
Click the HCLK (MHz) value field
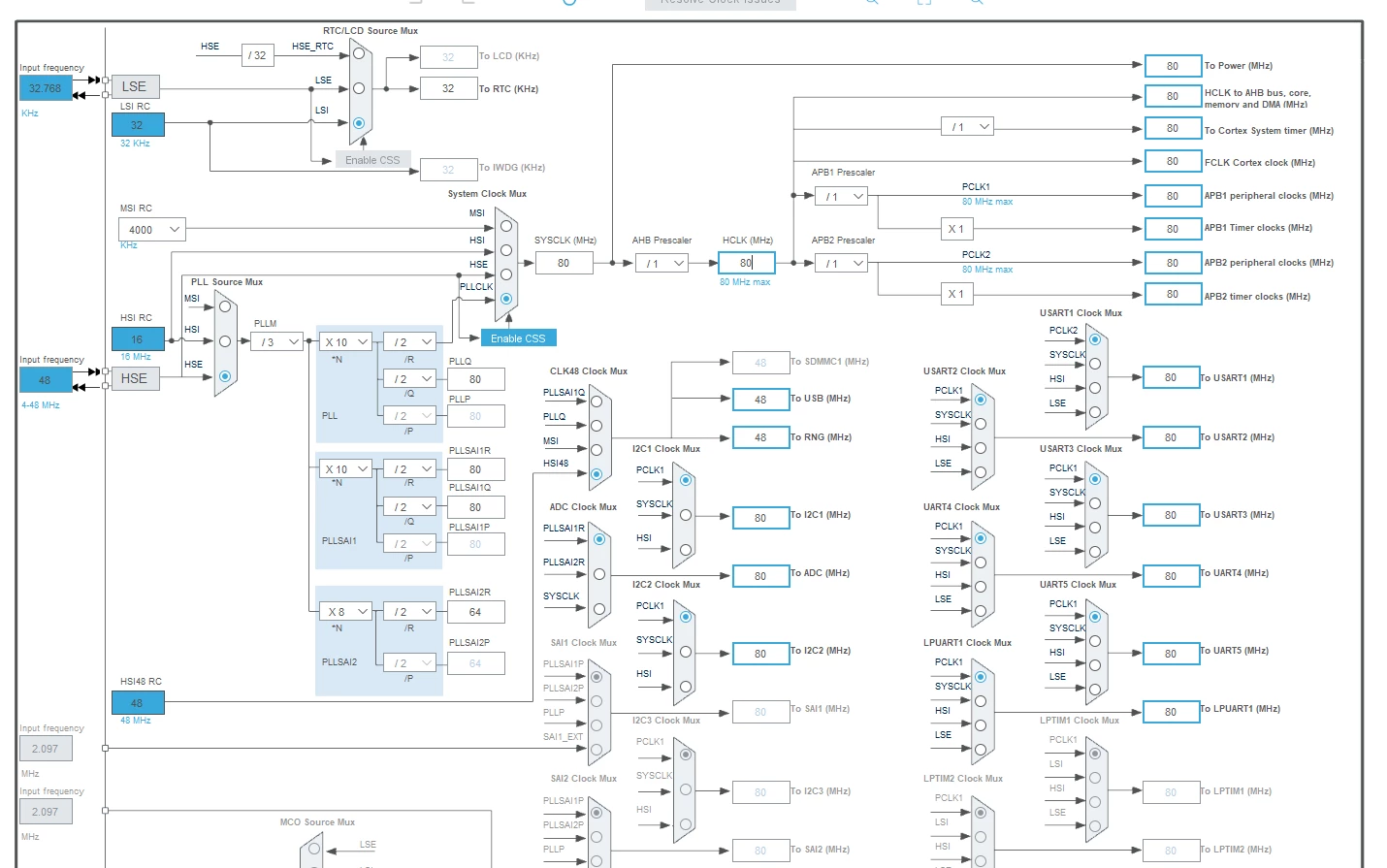(747, 263)
